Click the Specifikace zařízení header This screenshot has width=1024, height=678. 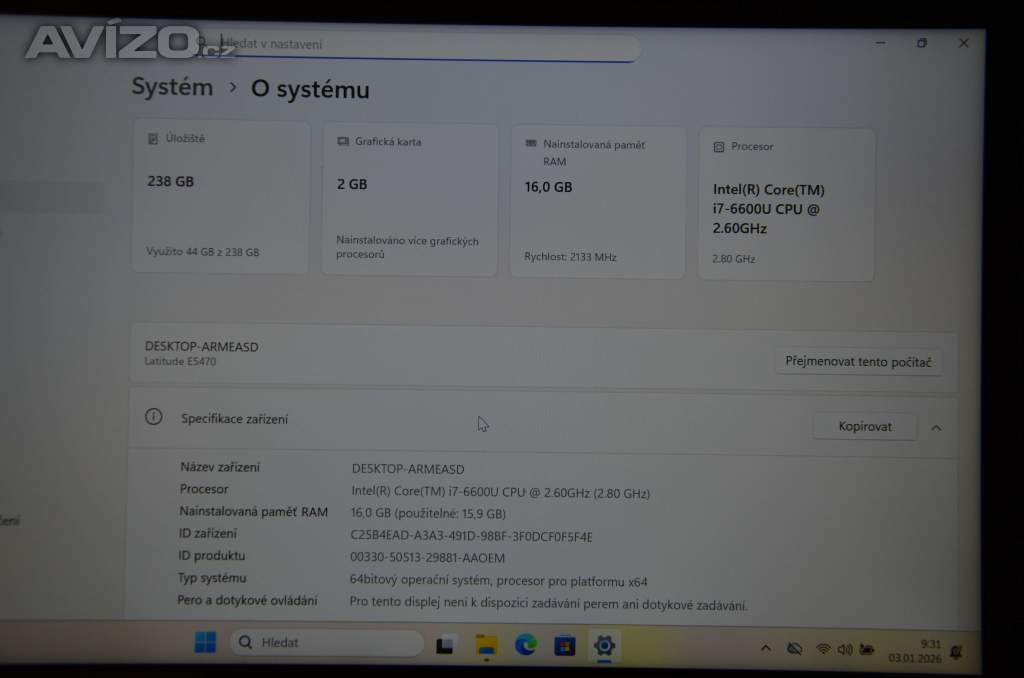point(235,419)
